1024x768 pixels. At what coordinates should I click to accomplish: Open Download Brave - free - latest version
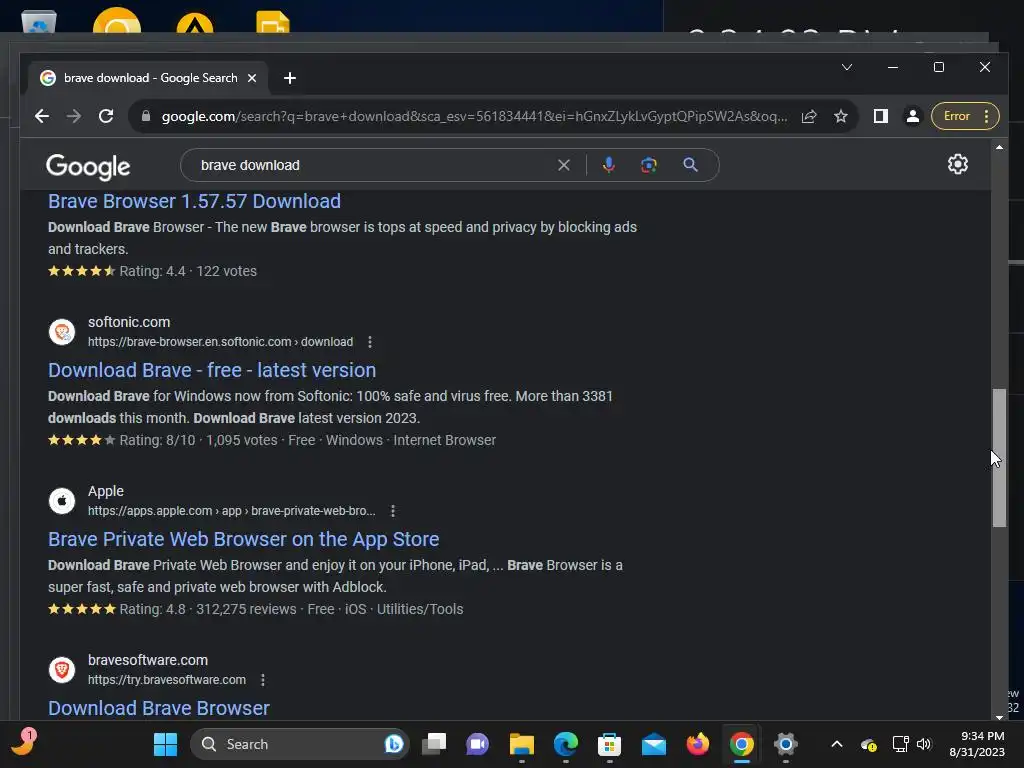coord(212,370)
